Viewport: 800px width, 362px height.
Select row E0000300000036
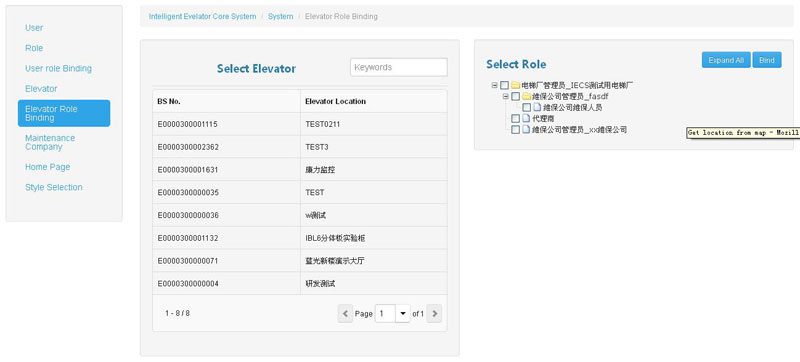(x=300, y=215)
